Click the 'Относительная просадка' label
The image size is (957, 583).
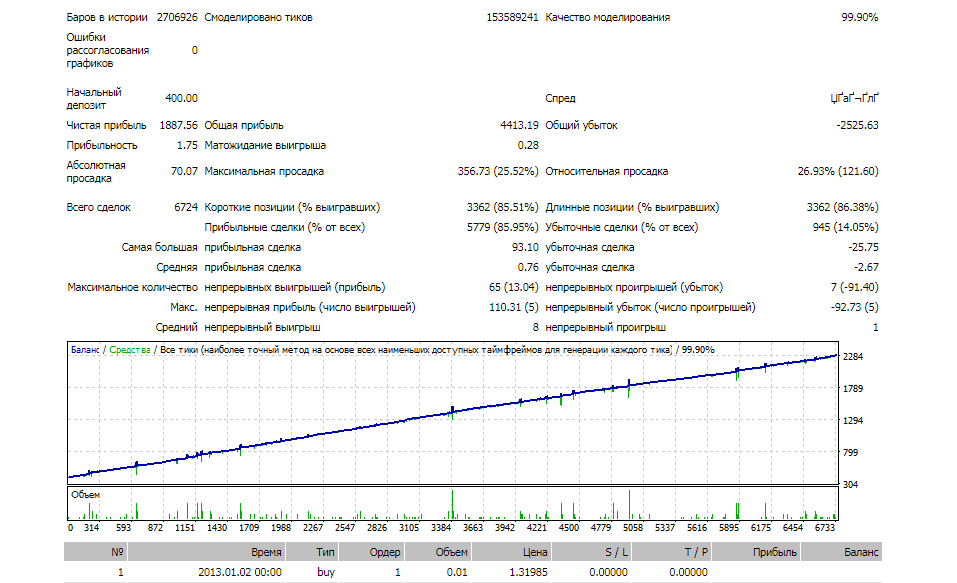point(607,171)
